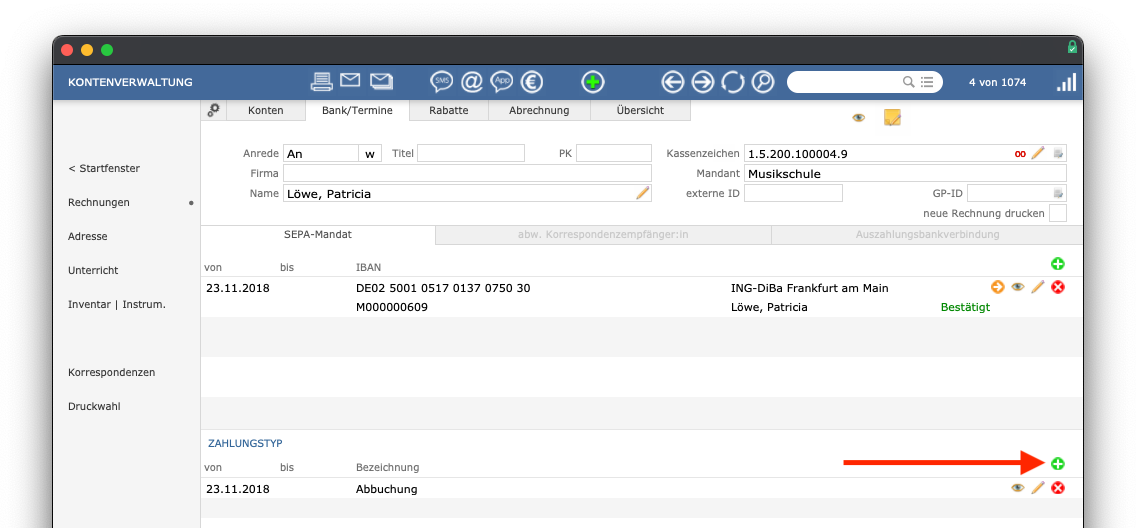Click into the PK input field
Viewport: 1139px width, 528px height.
614,153
